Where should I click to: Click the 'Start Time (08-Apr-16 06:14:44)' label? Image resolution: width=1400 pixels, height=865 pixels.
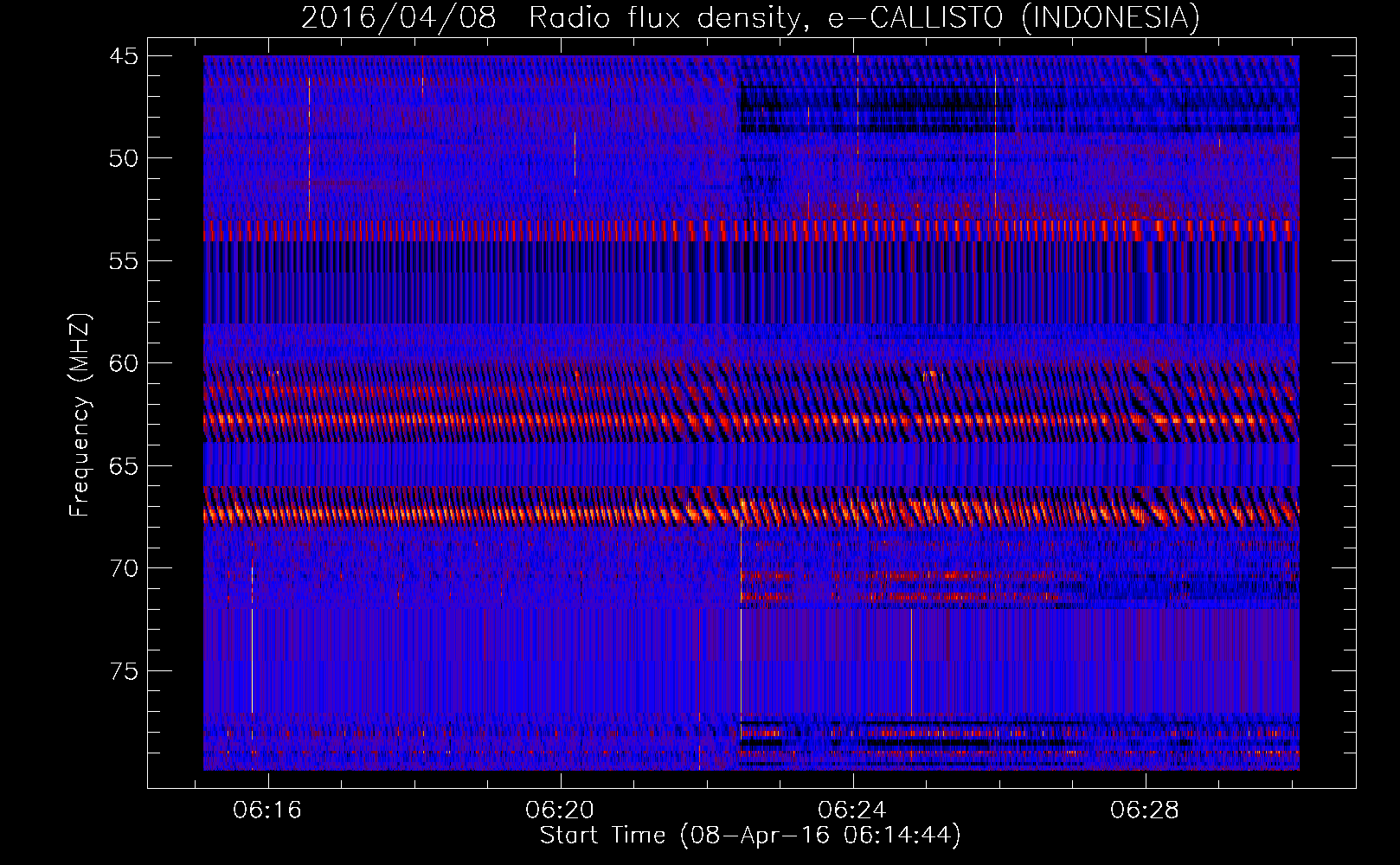tap(750, 836)
